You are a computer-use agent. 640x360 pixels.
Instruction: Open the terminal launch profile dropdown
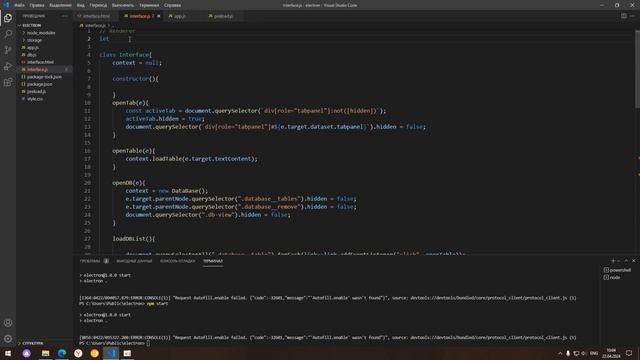point(619,260)
